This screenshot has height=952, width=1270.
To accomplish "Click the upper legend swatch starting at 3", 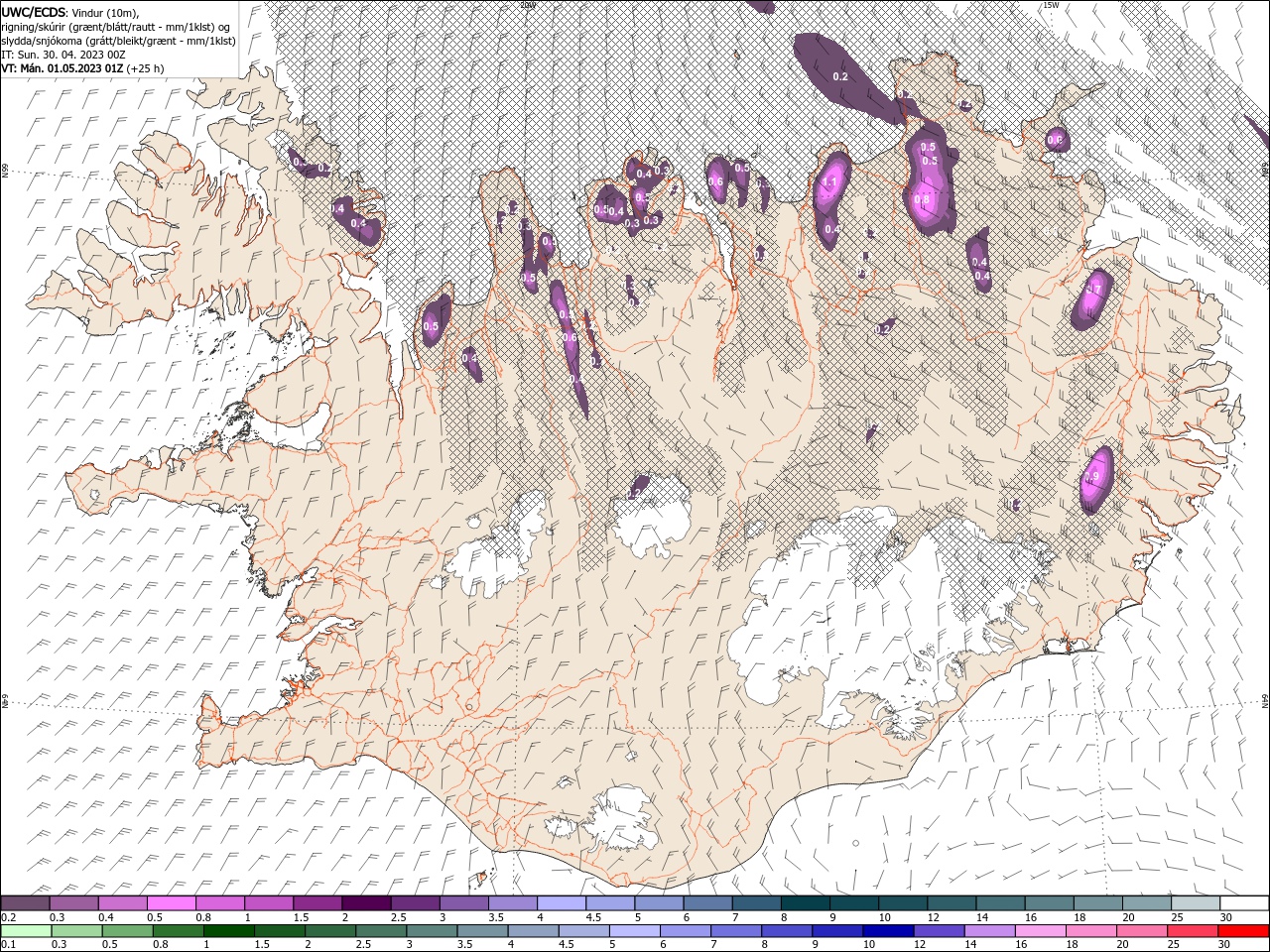I will 463,903.
